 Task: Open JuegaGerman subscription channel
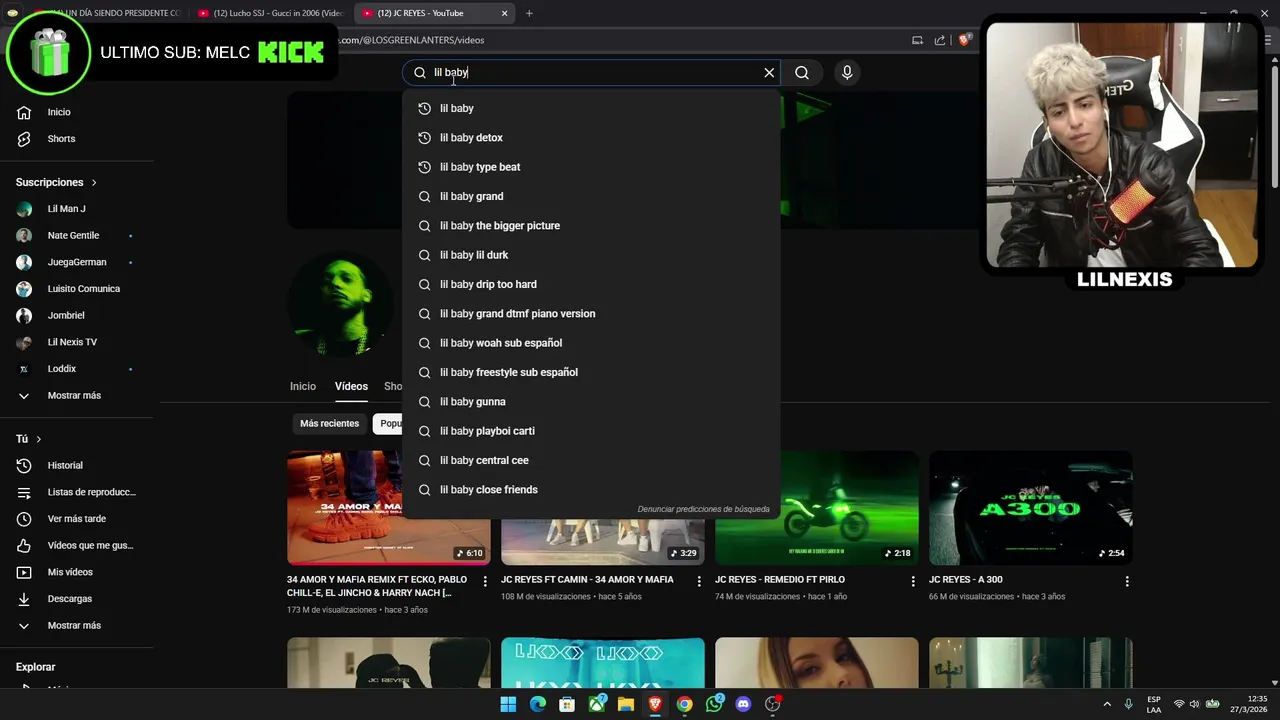(x=77, y=262)
